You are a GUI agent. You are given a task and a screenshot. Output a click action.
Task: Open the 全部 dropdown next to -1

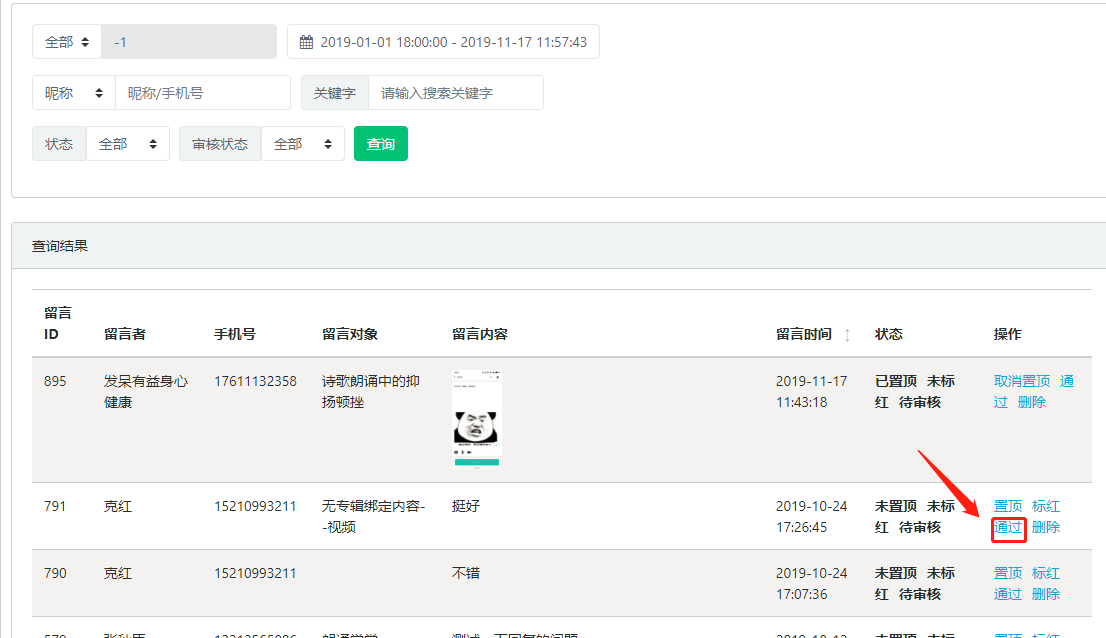click(x=67, y=42)
